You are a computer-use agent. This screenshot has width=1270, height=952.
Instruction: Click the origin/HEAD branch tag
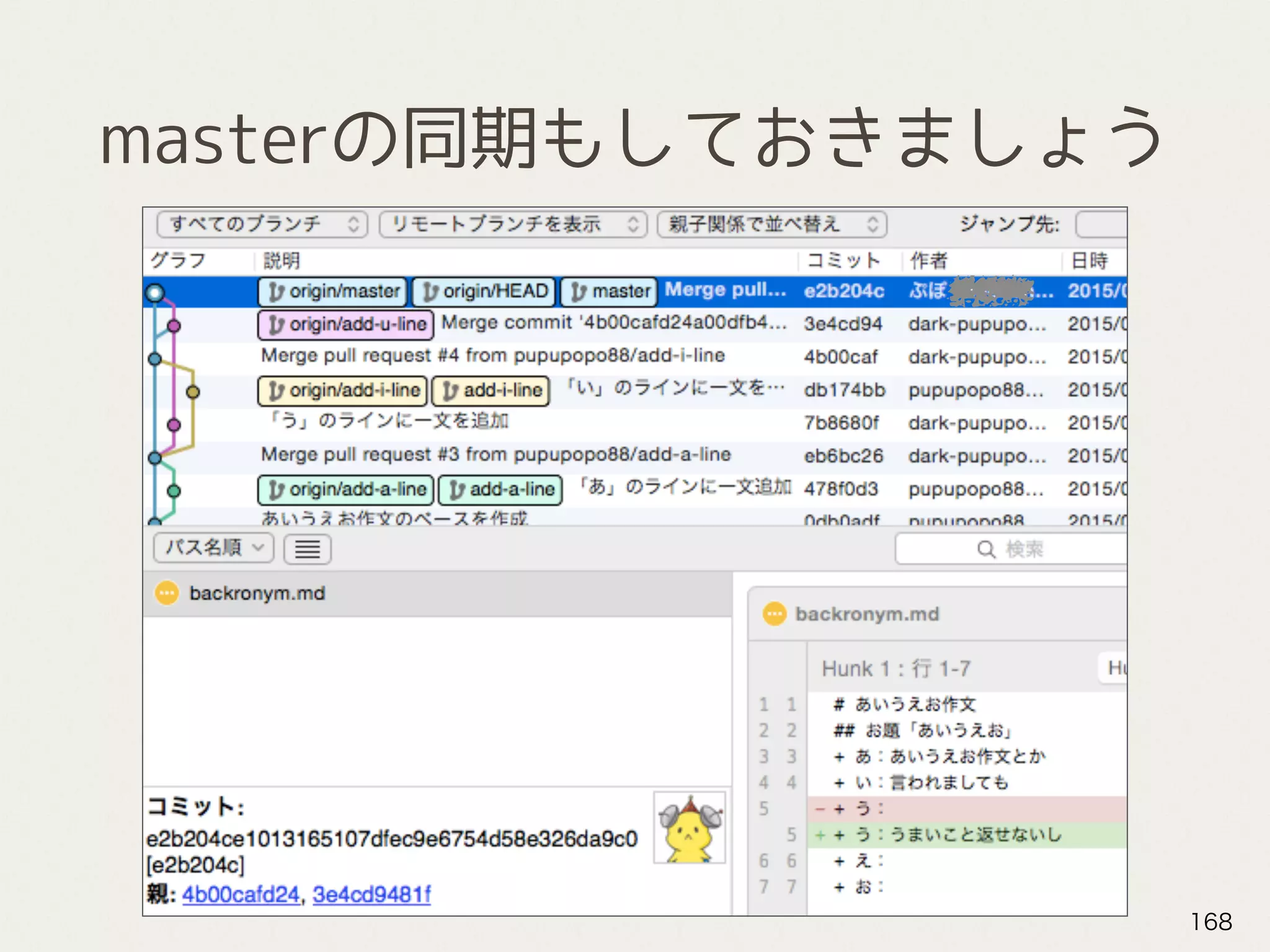[x=484, y=291]
